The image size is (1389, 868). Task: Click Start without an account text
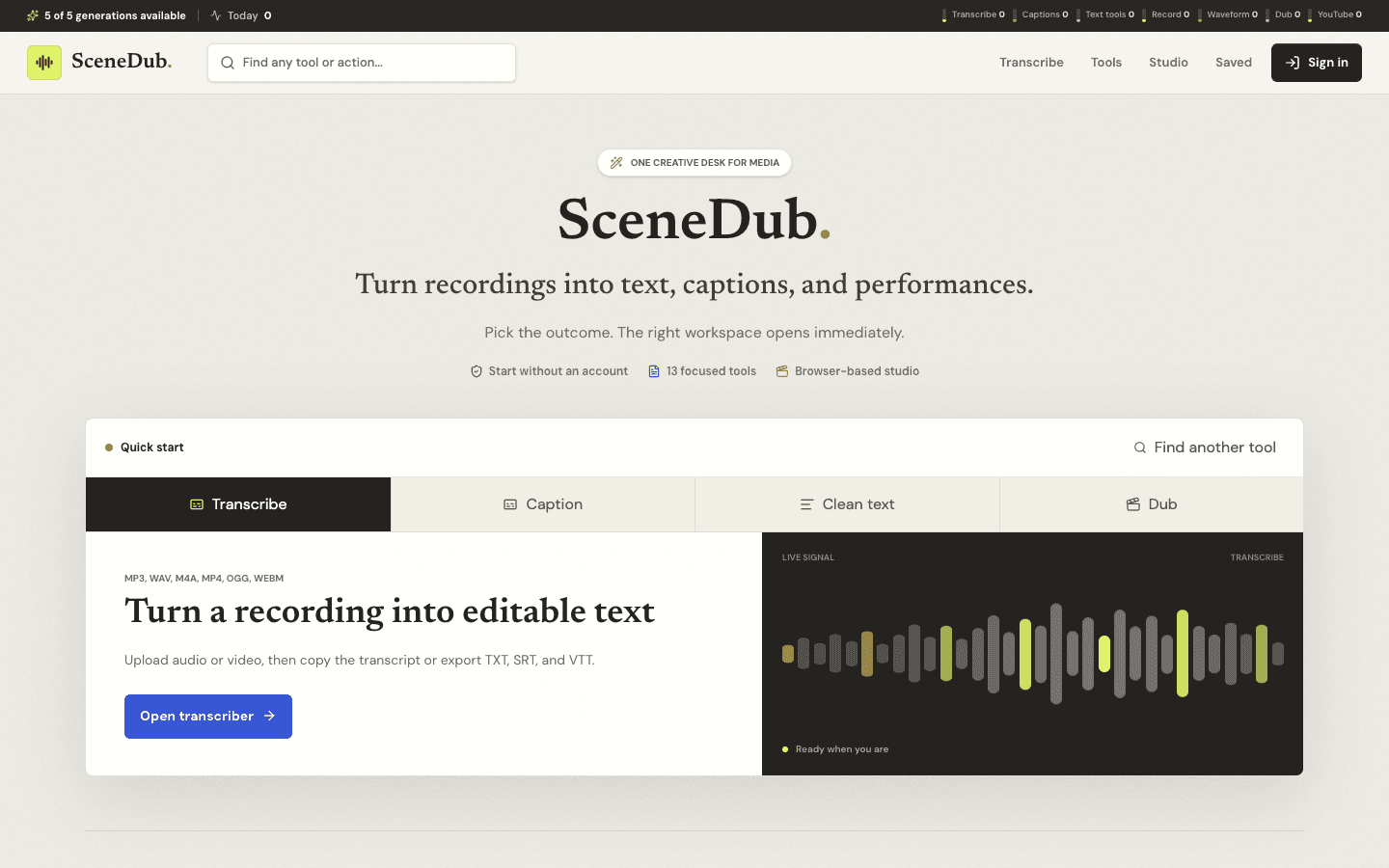click(558, 371)
